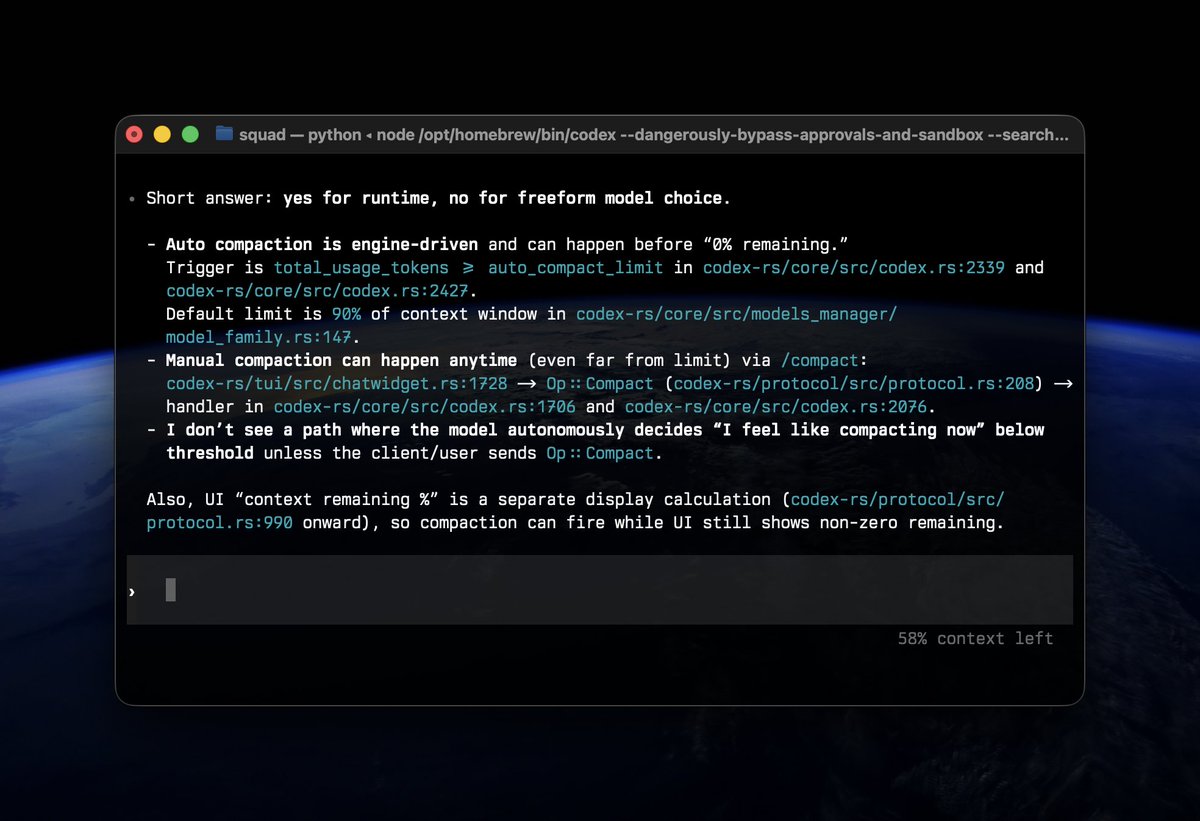The width and height of the screenshot is (1200, 821).
Task: Click Op::Compact right after chatwidget.rs arrow
Action: 600,383
